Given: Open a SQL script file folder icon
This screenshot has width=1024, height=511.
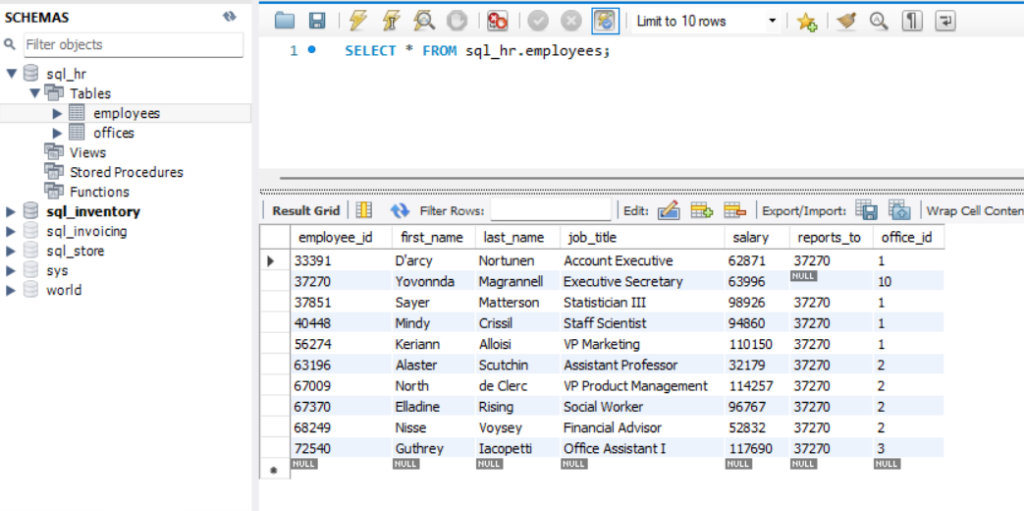Looking at the screenshot, I should pyautogui.click(x=285, y=21).
